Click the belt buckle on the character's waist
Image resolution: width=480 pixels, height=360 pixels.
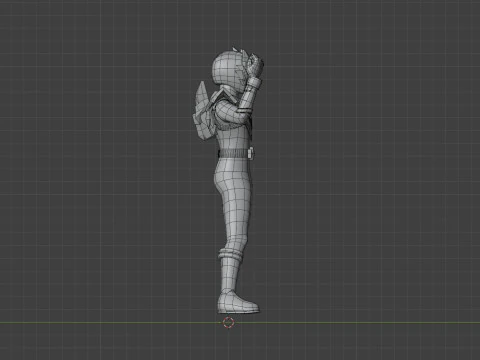click(252, 153)
